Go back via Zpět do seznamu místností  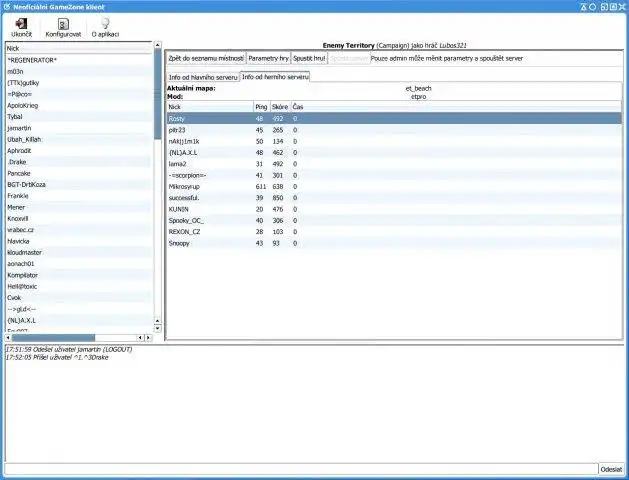coord(206,58)
